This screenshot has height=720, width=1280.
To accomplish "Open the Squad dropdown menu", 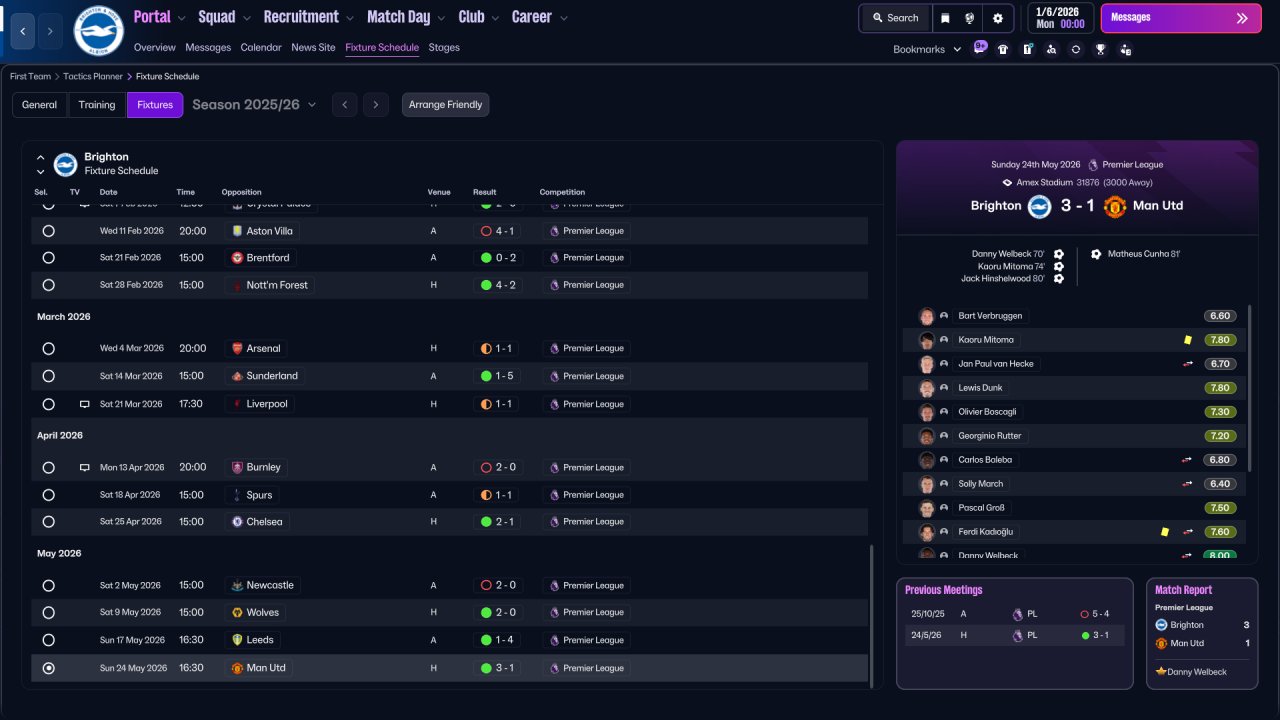I will pos(225,17).
